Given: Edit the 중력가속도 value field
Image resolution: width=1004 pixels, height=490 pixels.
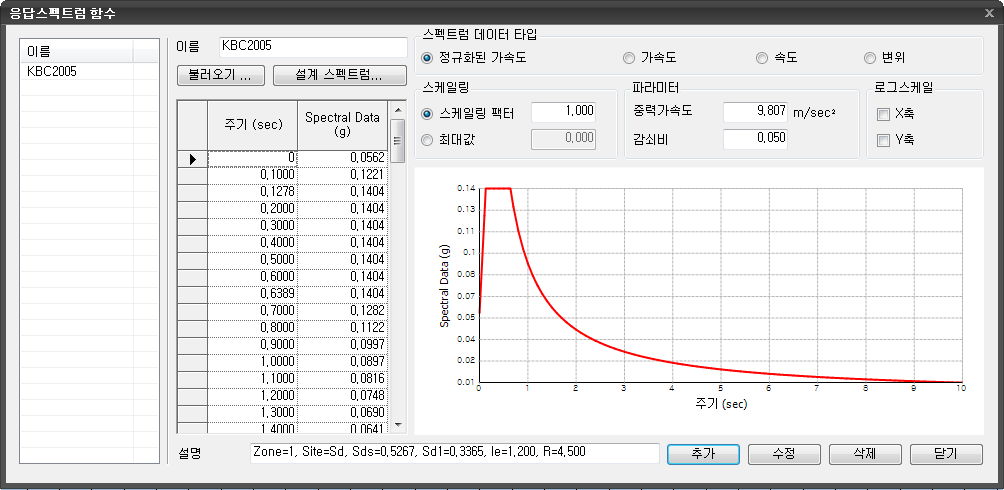Looking at the screenshot, I should (754, 112).
